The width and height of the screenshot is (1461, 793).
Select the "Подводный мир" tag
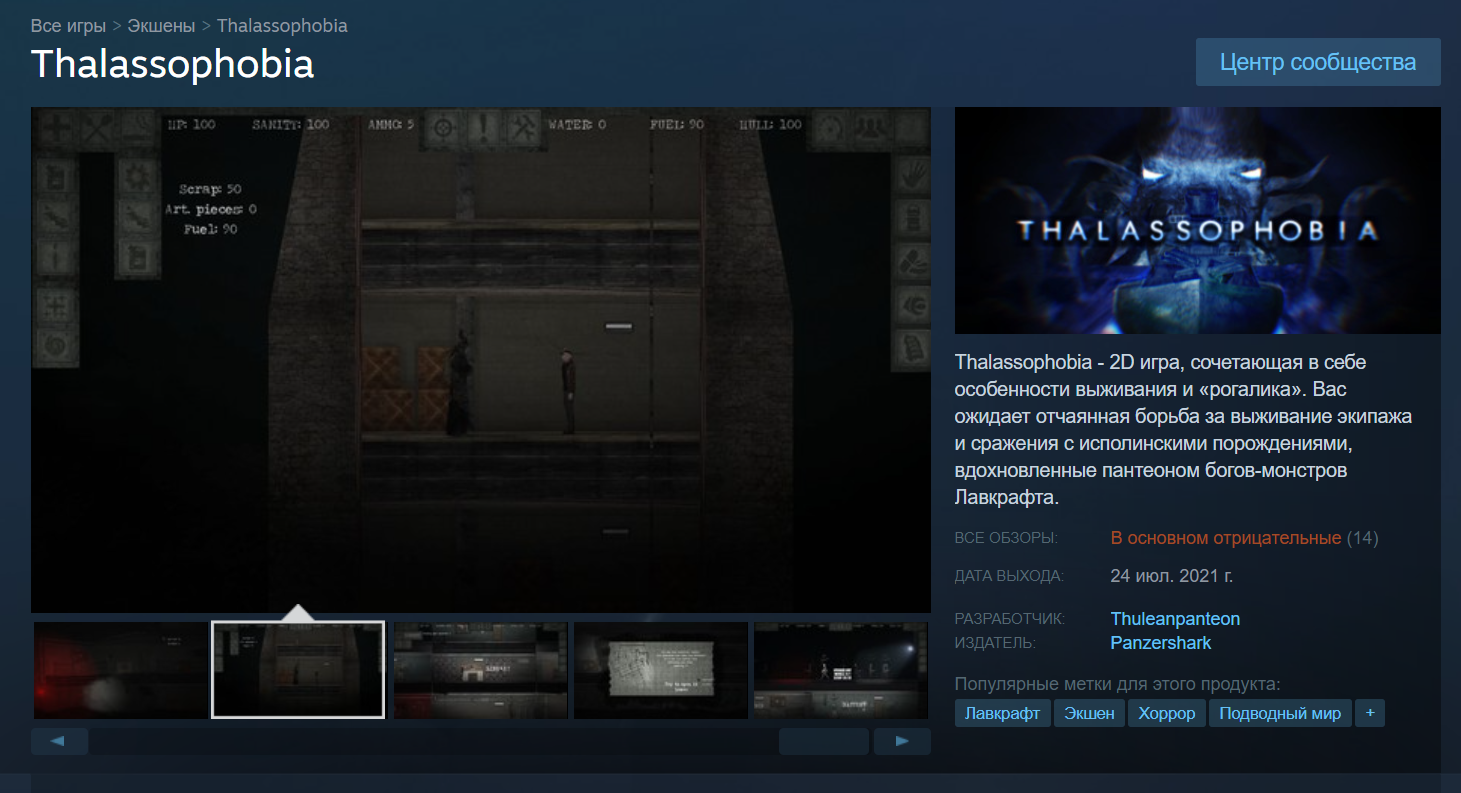pos(1281,714)
